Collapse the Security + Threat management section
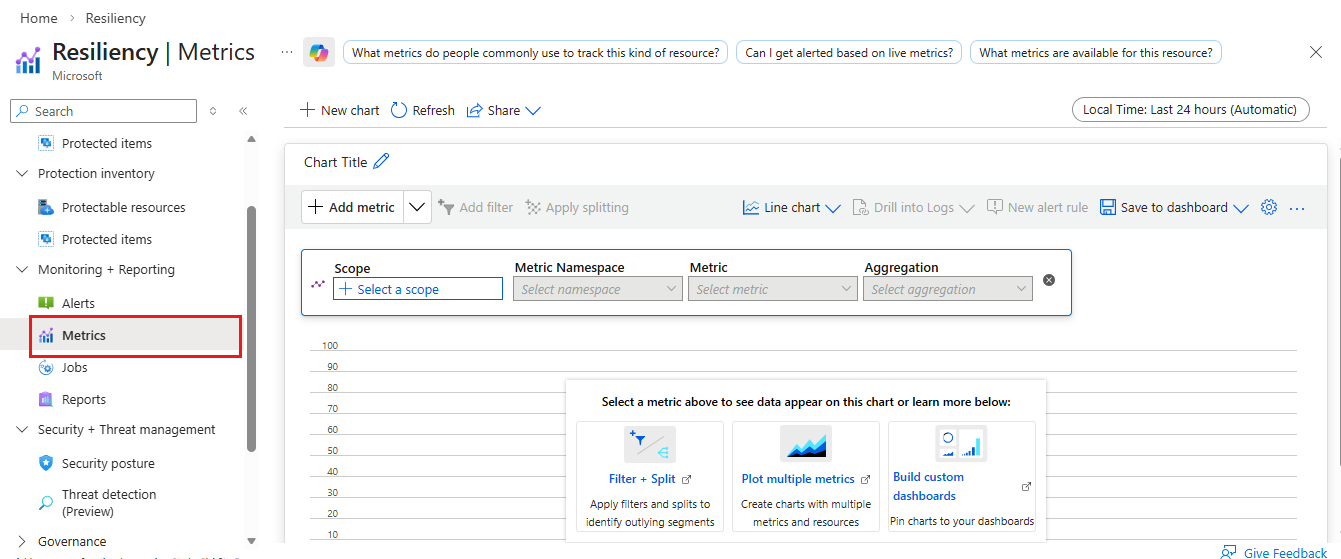The width and height of the screenshot is (1341, 559). point(24,429)
